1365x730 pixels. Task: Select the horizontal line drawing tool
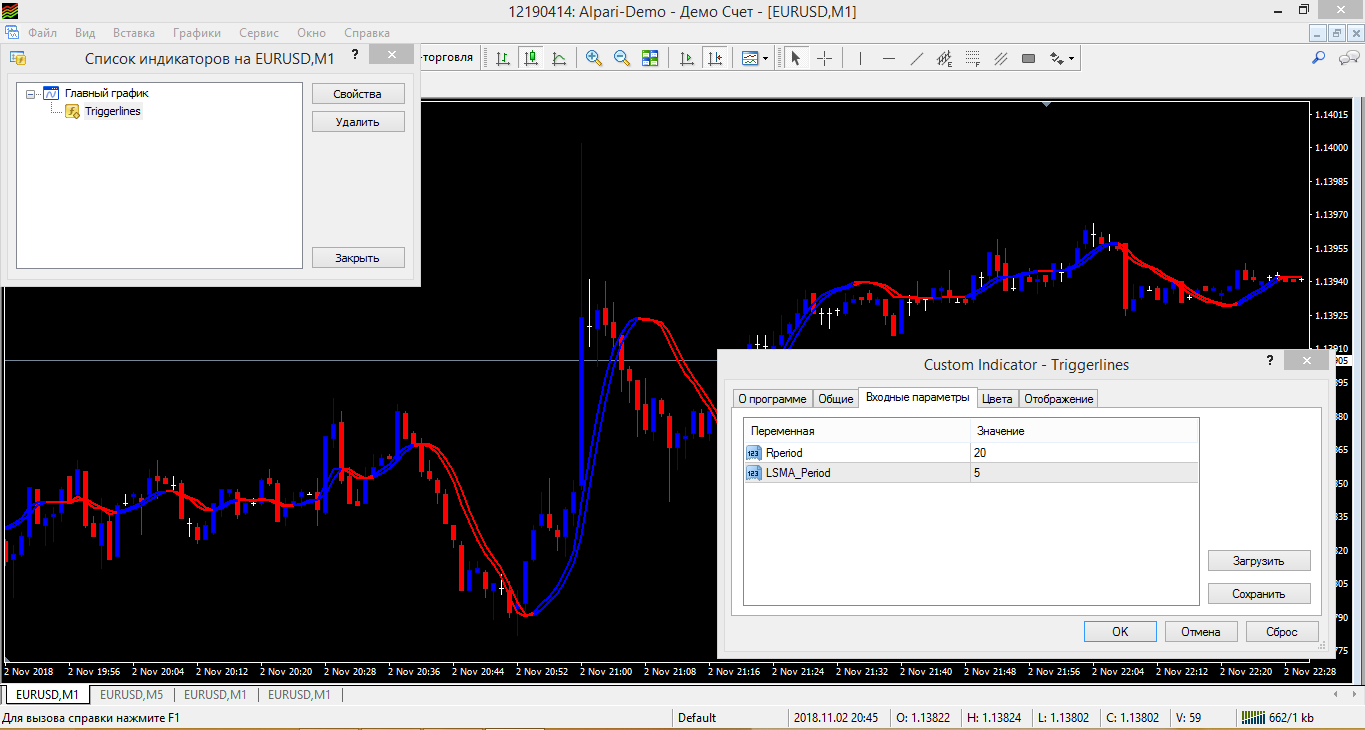tap(888, 58)
